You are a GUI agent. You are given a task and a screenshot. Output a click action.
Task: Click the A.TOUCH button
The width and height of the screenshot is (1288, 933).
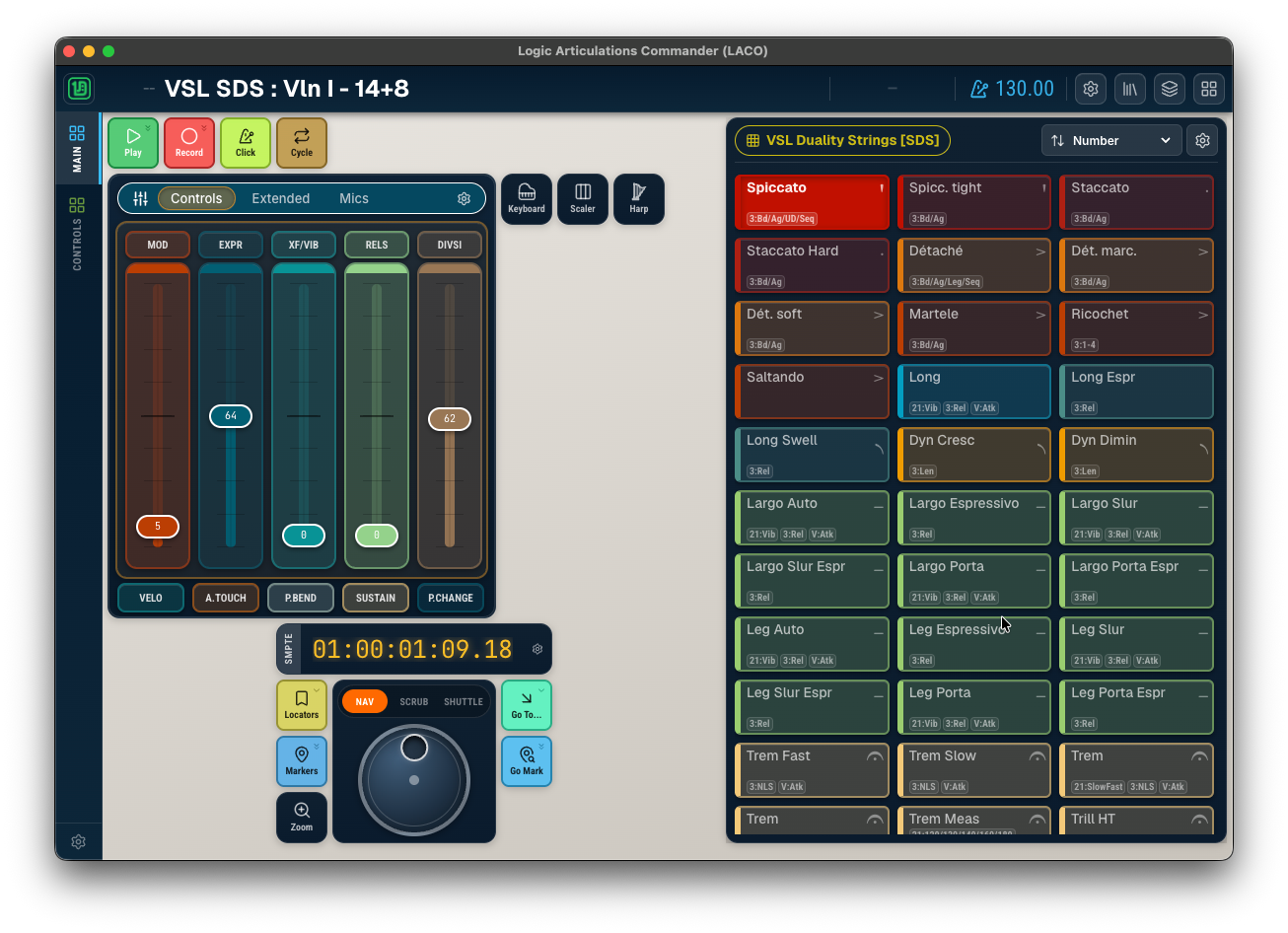(226, 598)
